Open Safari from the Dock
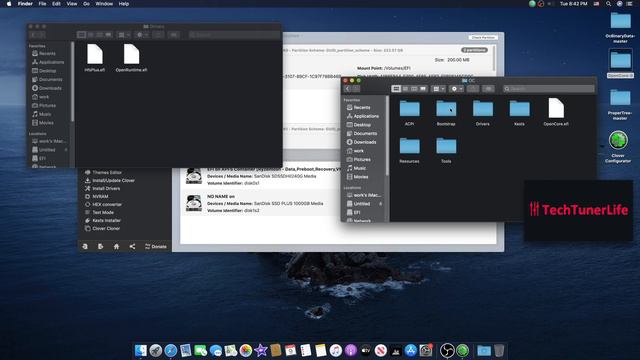This screenshot has width=640, height=360. coord(171,351)
